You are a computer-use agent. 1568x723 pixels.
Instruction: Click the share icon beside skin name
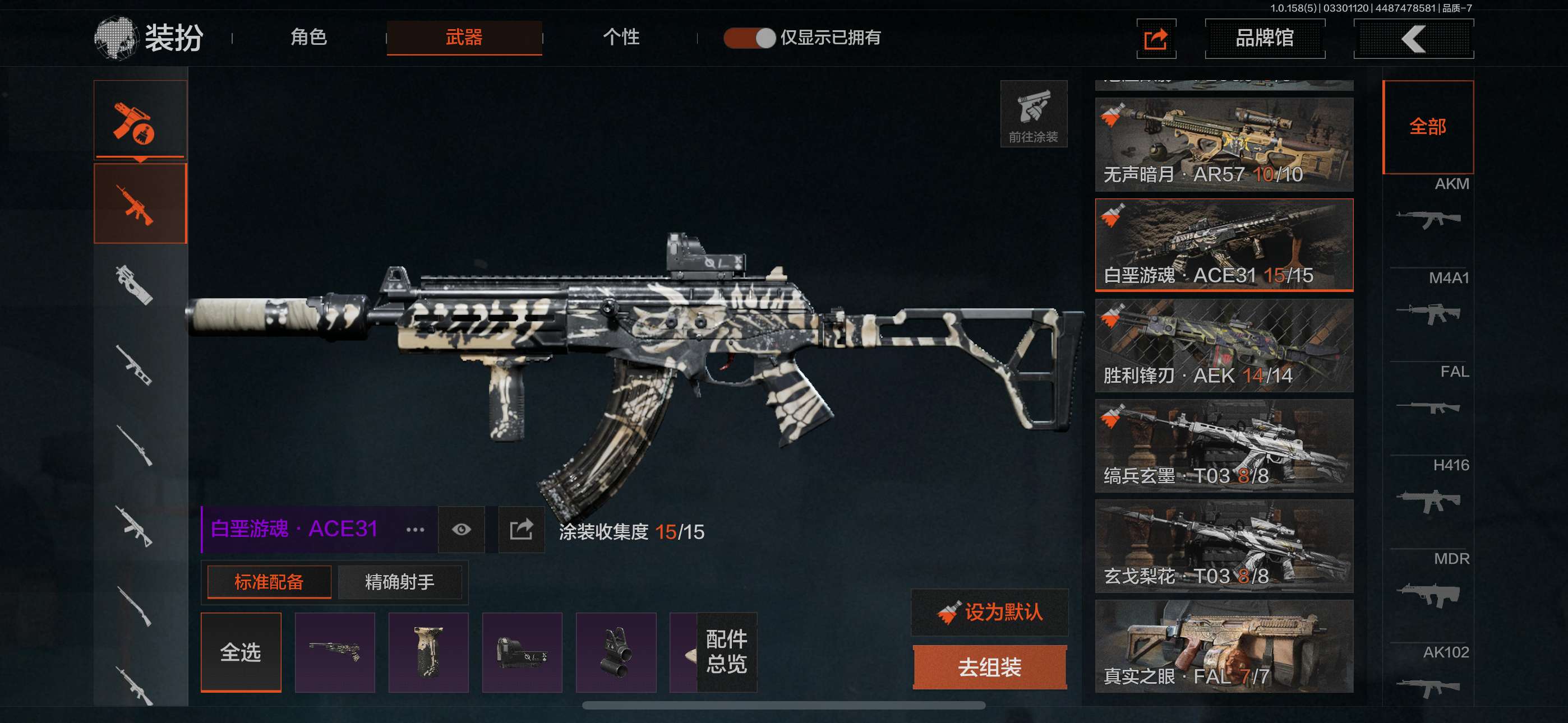[521, 529]
